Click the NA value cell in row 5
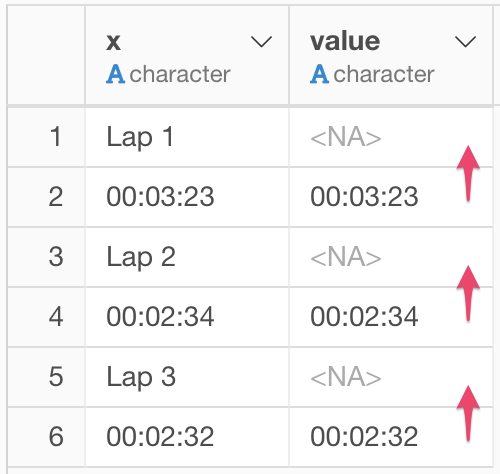 click(391, 377)
